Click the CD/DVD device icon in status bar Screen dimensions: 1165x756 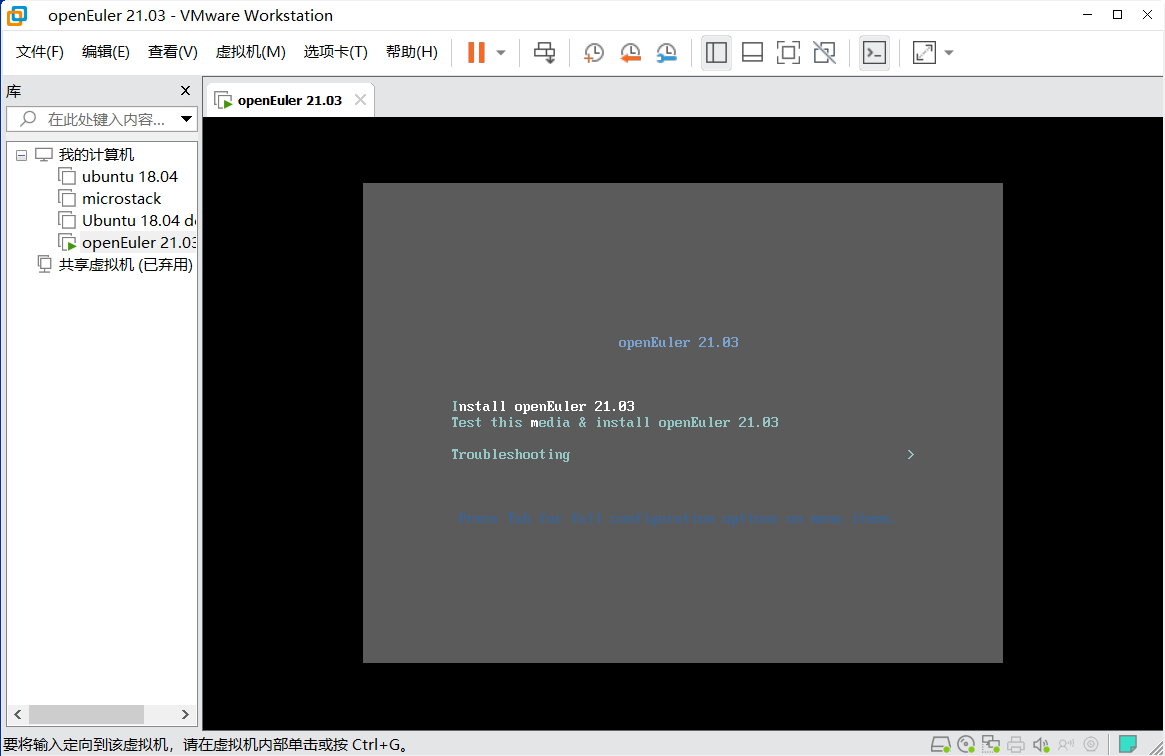click(x=966, y=745)
